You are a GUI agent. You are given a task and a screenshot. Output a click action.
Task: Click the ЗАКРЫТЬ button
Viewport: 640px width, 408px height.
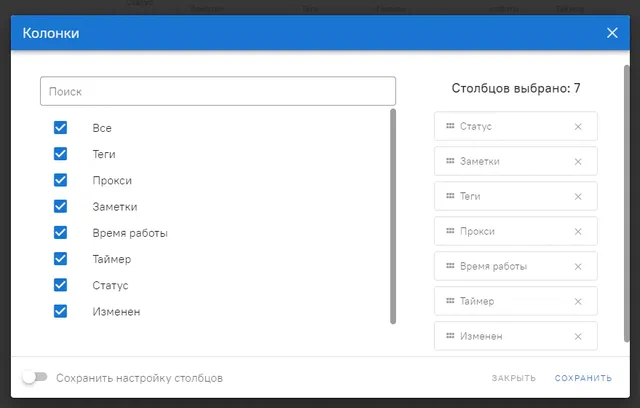[513, 378]
